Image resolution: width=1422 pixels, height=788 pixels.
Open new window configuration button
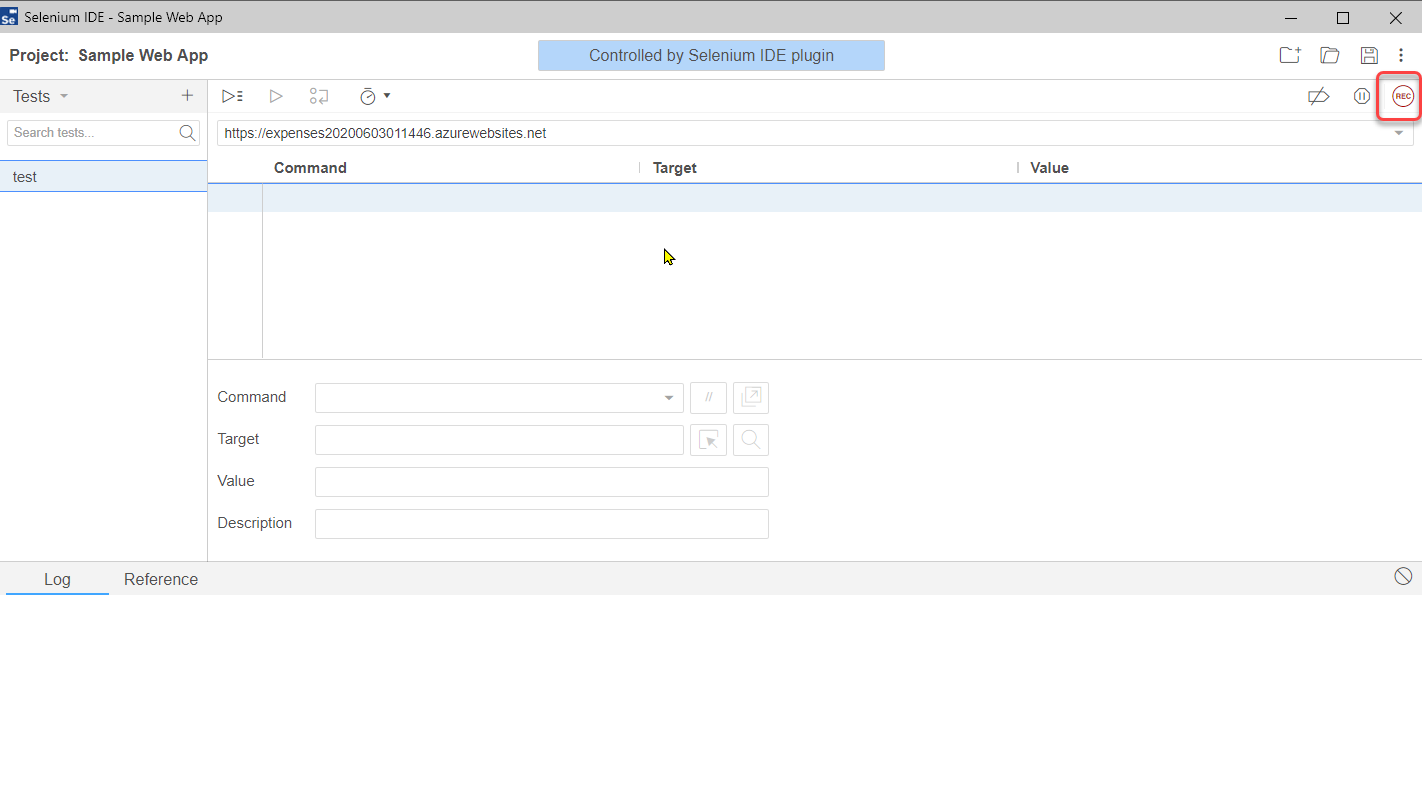pos(751,398)
